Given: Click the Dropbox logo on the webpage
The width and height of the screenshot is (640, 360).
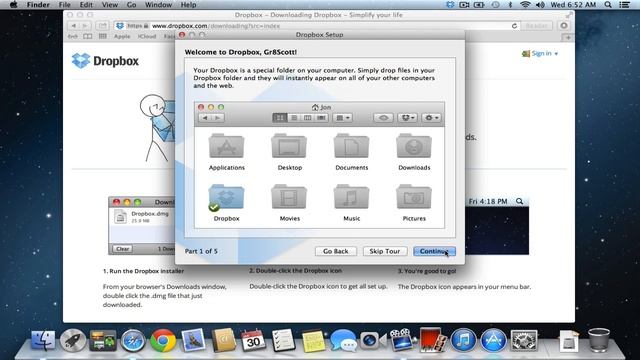Looking at the screenshot, I should click(105, 61).
